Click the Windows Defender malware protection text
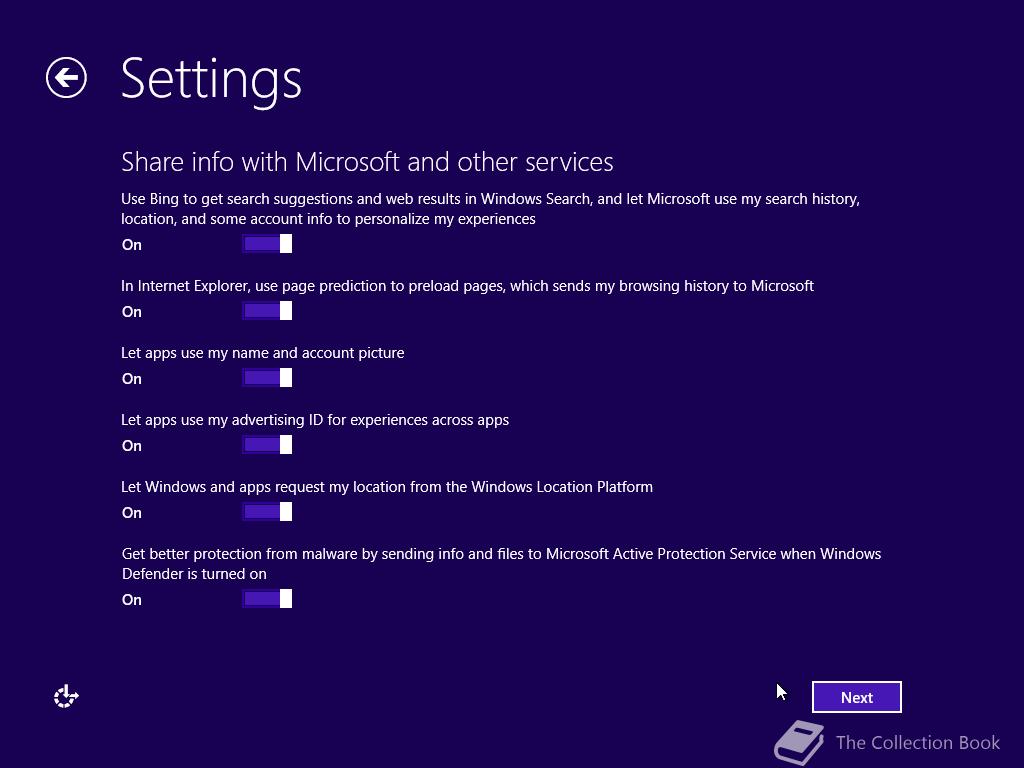Screen dimensions: 1024x768 click(500, 564)
